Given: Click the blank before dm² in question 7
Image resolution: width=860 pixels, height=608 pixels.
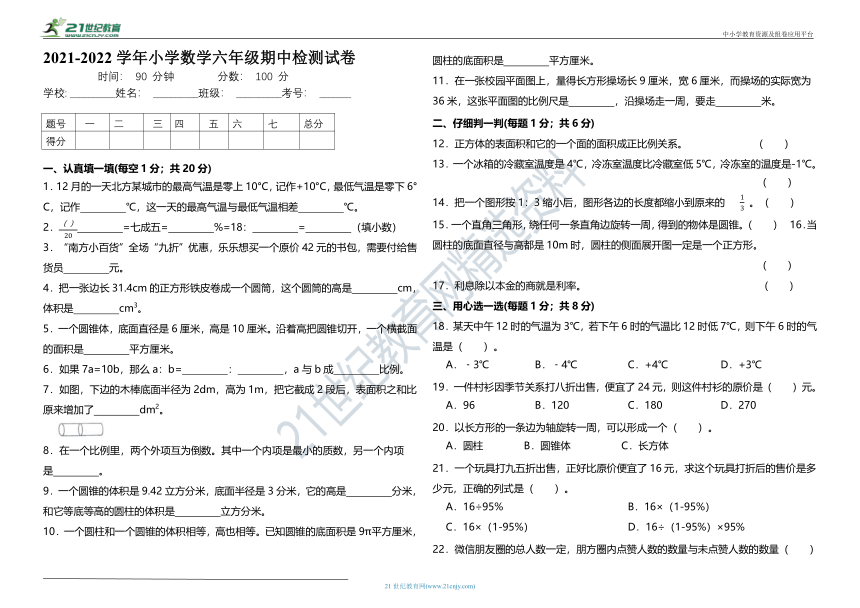Looking at the screenshot, I should click(116, 410).
